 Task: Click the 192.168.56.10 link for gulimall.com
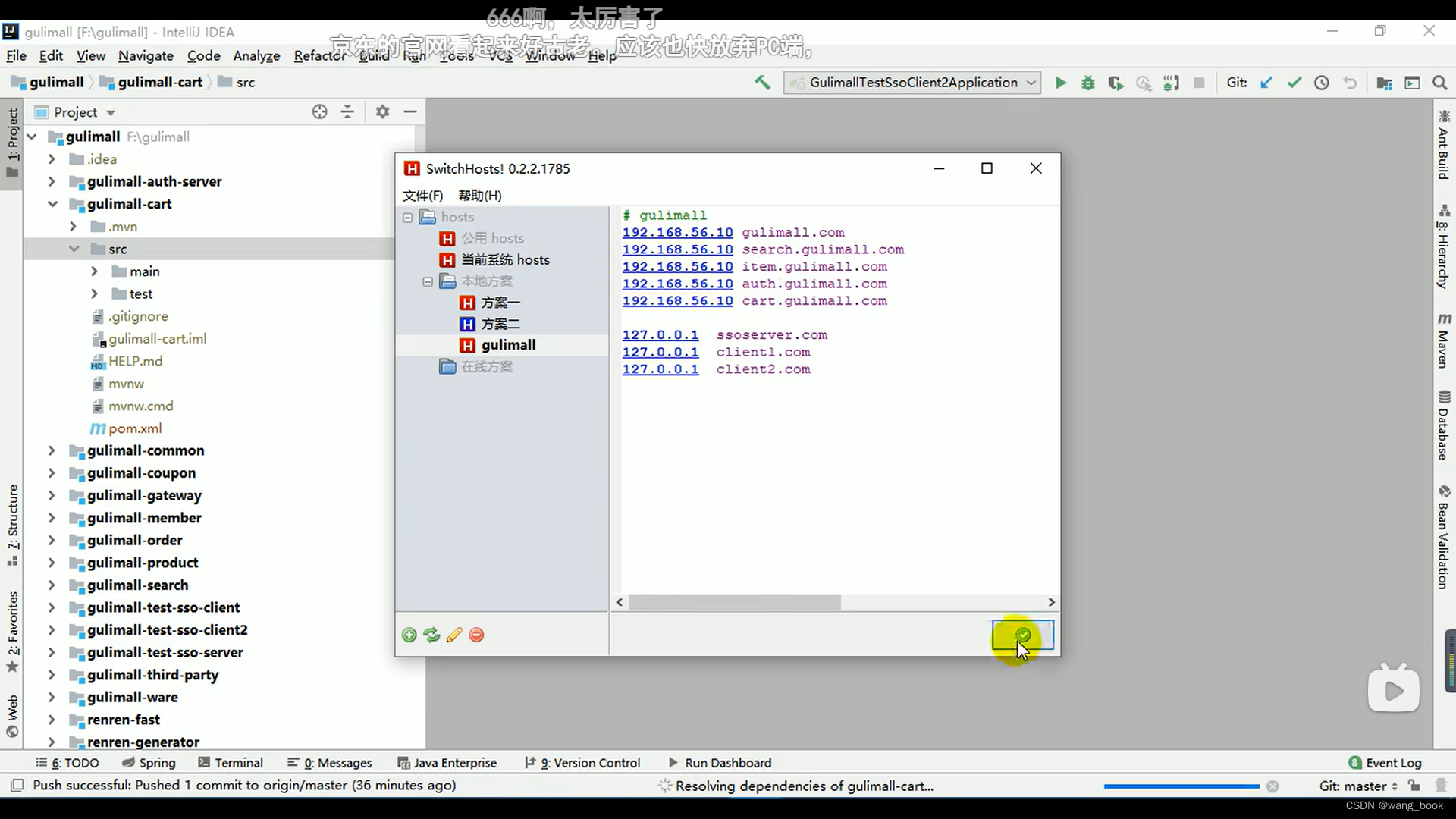tap(677, 233)
